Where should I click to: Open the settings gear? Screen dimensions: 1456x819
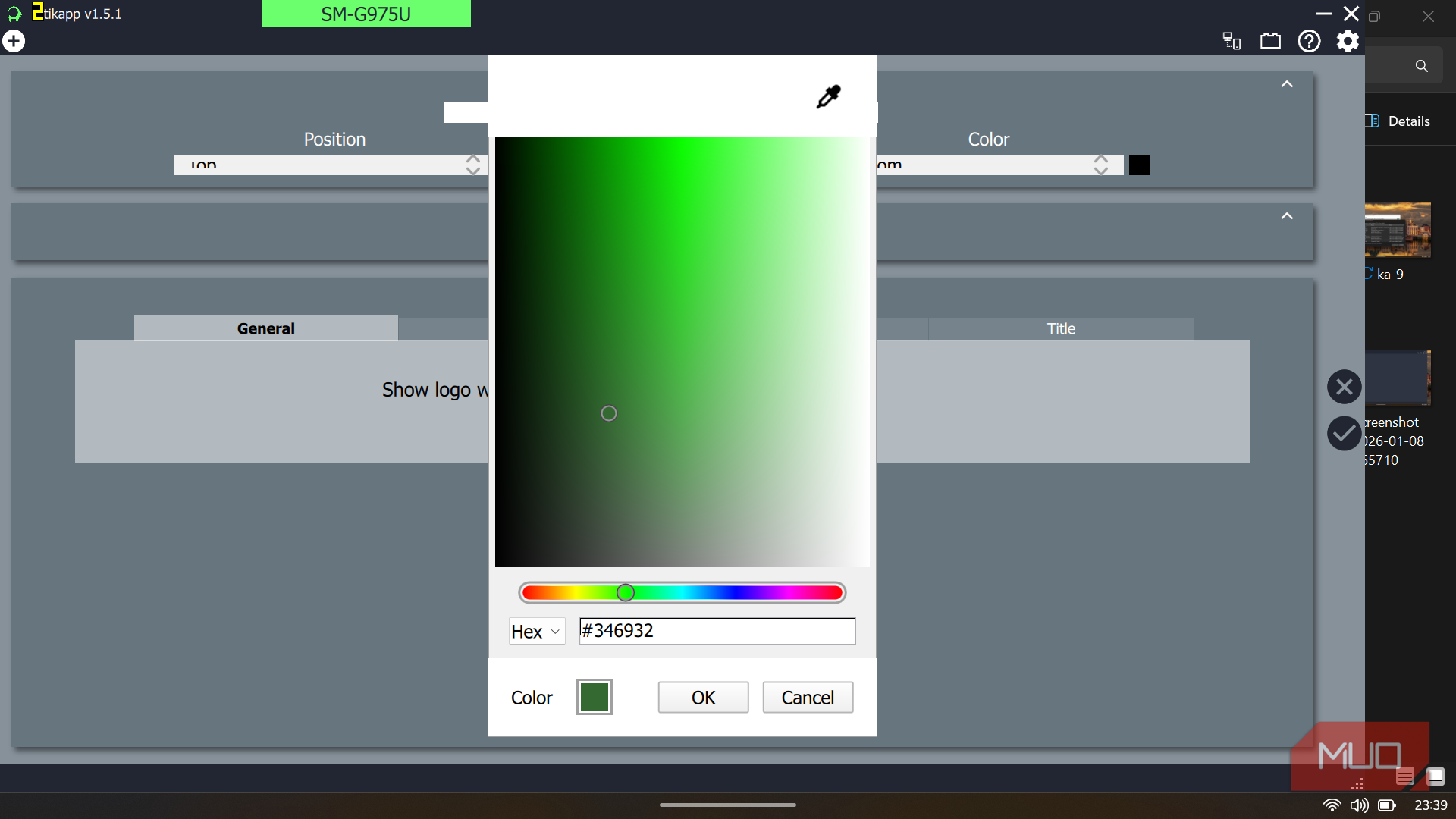[1348, 41]
